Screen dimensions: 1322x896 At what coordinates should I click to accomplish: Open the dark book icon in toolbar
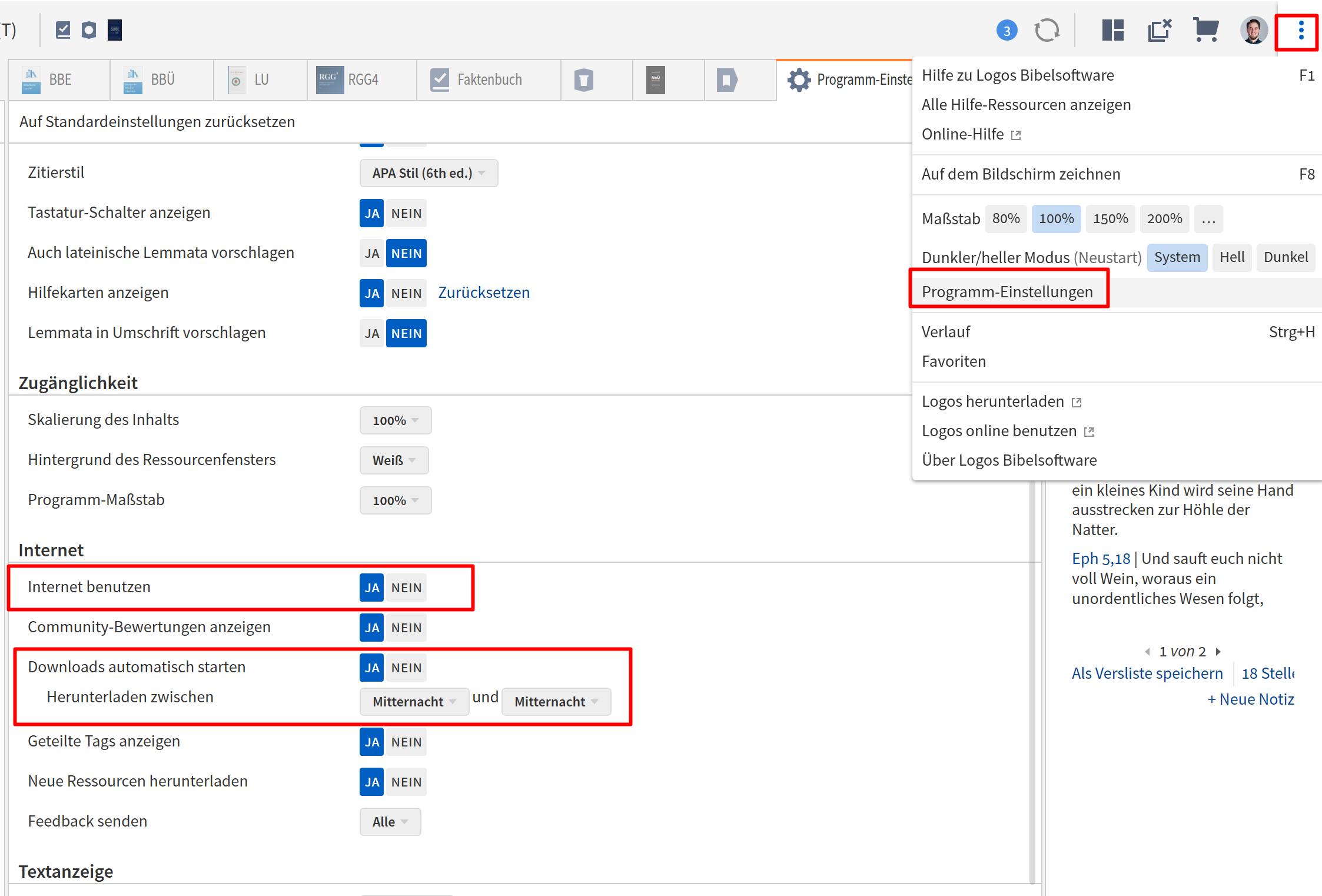click(115, 30)
